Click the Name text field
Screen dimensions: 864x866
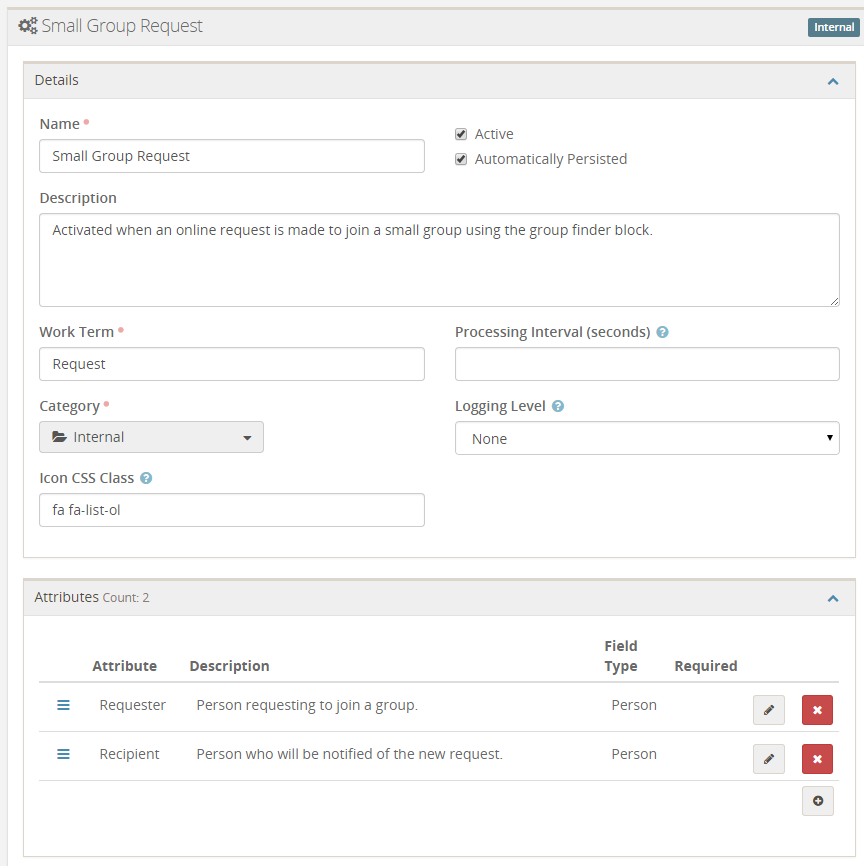click(232, 156)
